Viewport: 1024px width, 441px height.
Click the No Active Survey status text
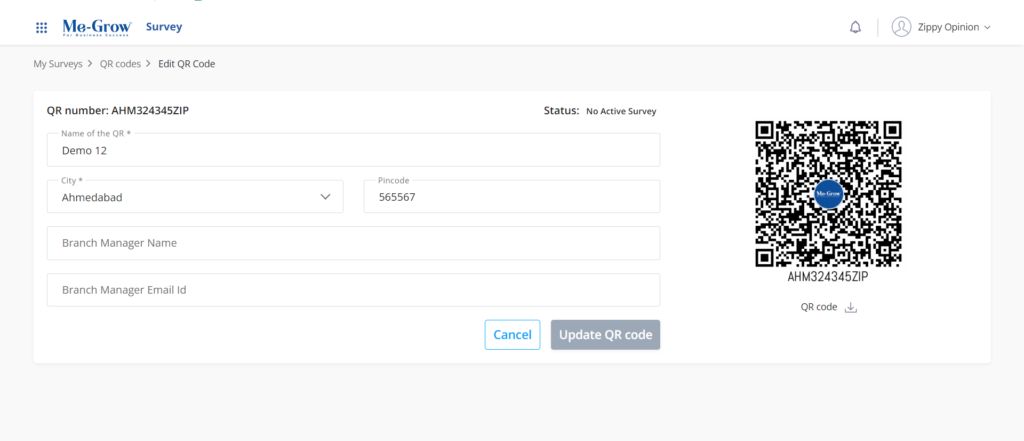(x=621, y=111)
